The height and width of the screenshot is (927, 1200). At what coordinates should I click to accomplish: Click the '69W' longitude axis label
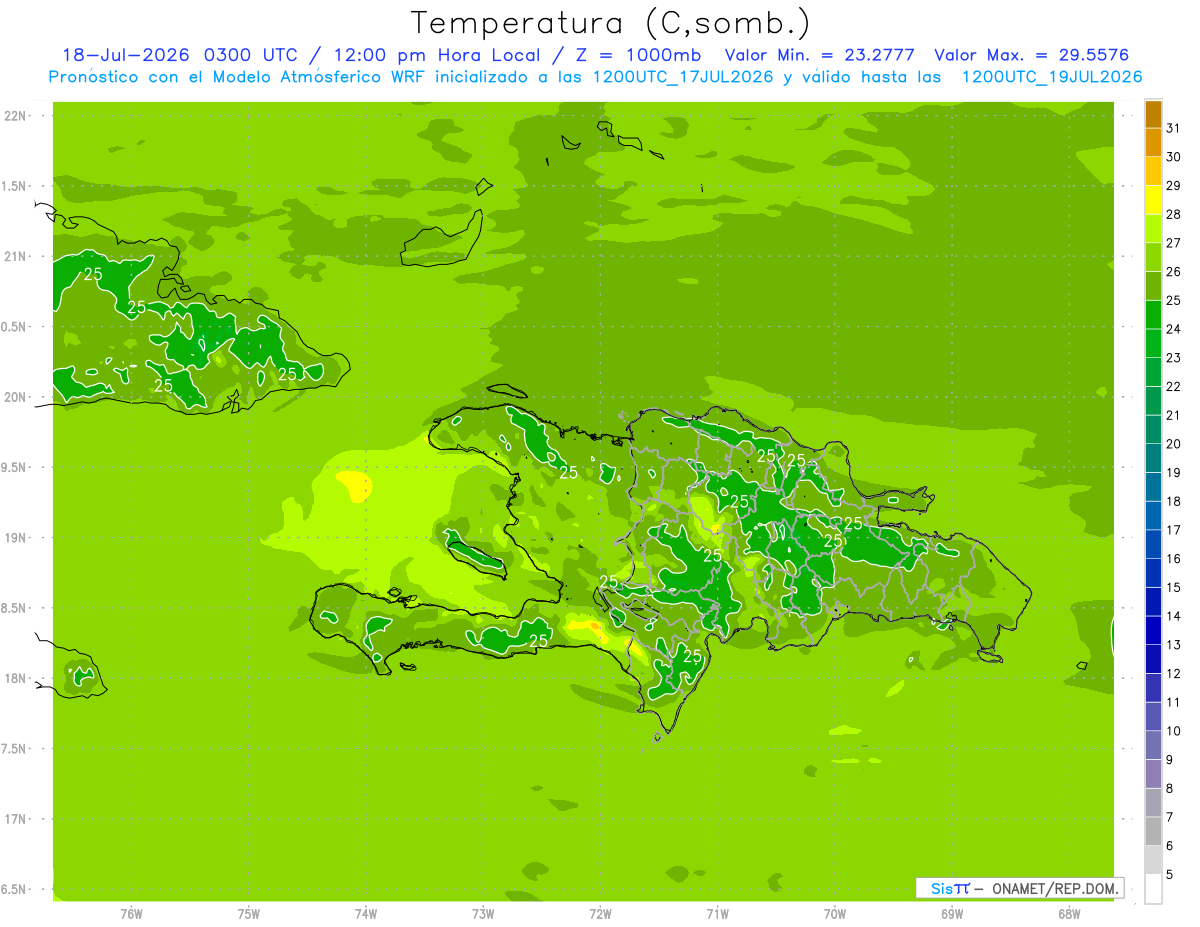tap(952, 914)
